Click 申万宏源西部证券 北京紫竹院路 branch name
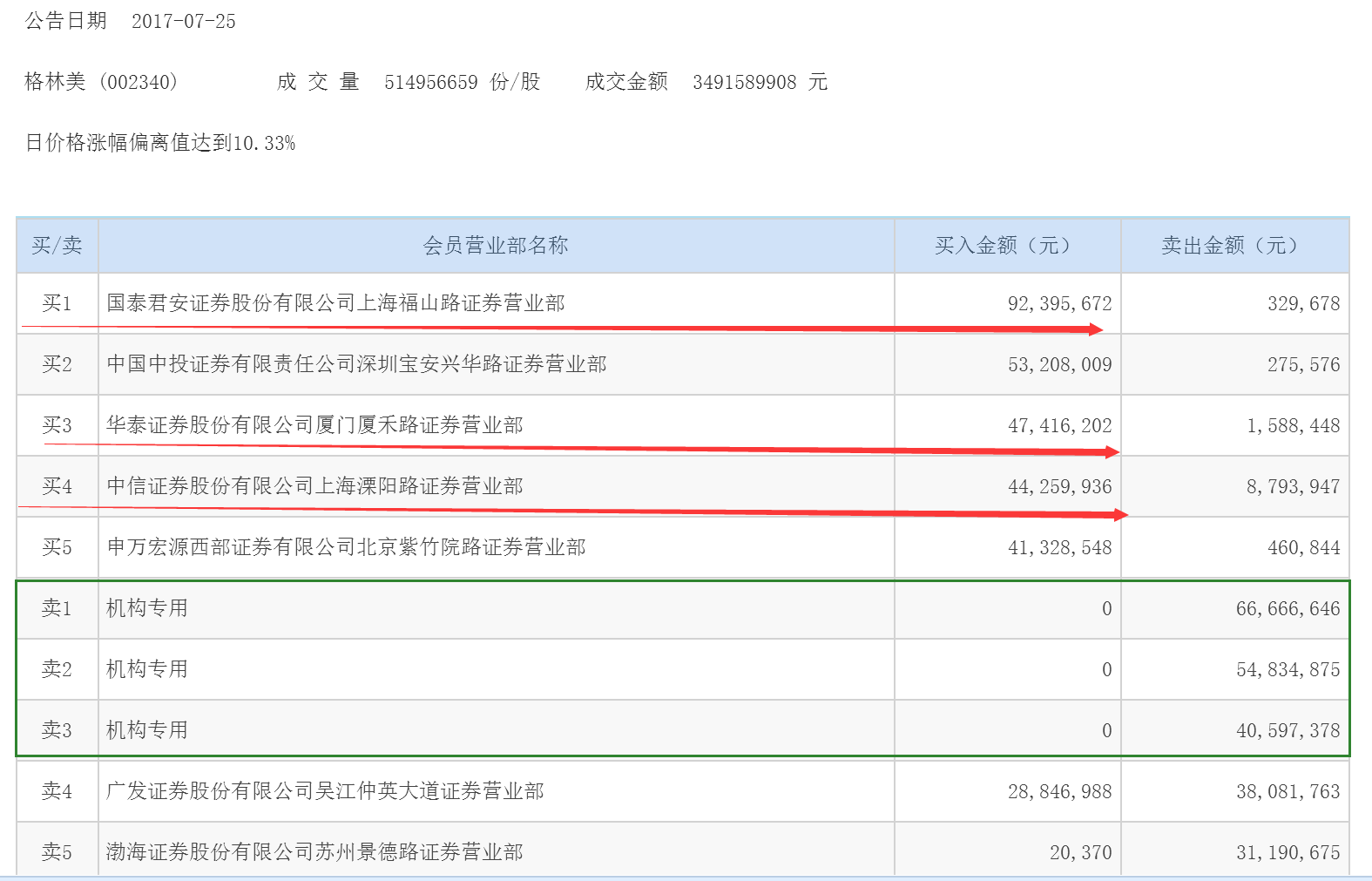The width and height of the screenshot is (1372, 881). coord(346,547)
